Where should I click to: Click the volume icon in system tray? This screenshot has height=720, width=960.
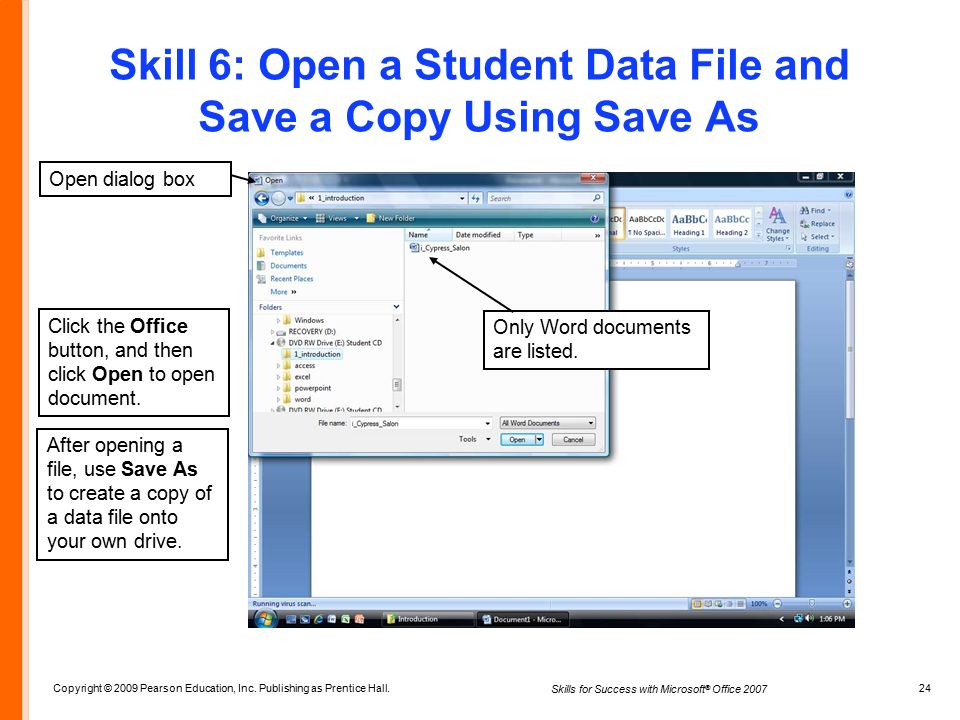(x=810, y=618)
